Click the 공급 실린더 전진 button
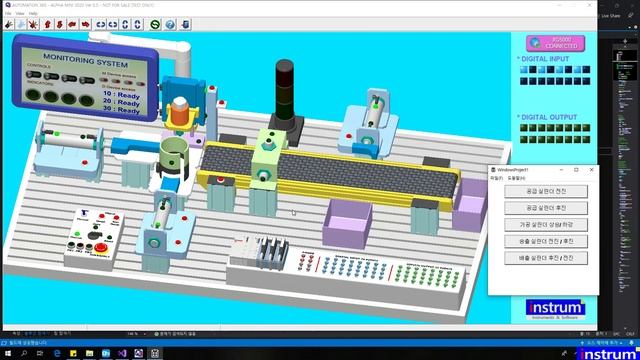640x360 pixels. pos(546,191)
